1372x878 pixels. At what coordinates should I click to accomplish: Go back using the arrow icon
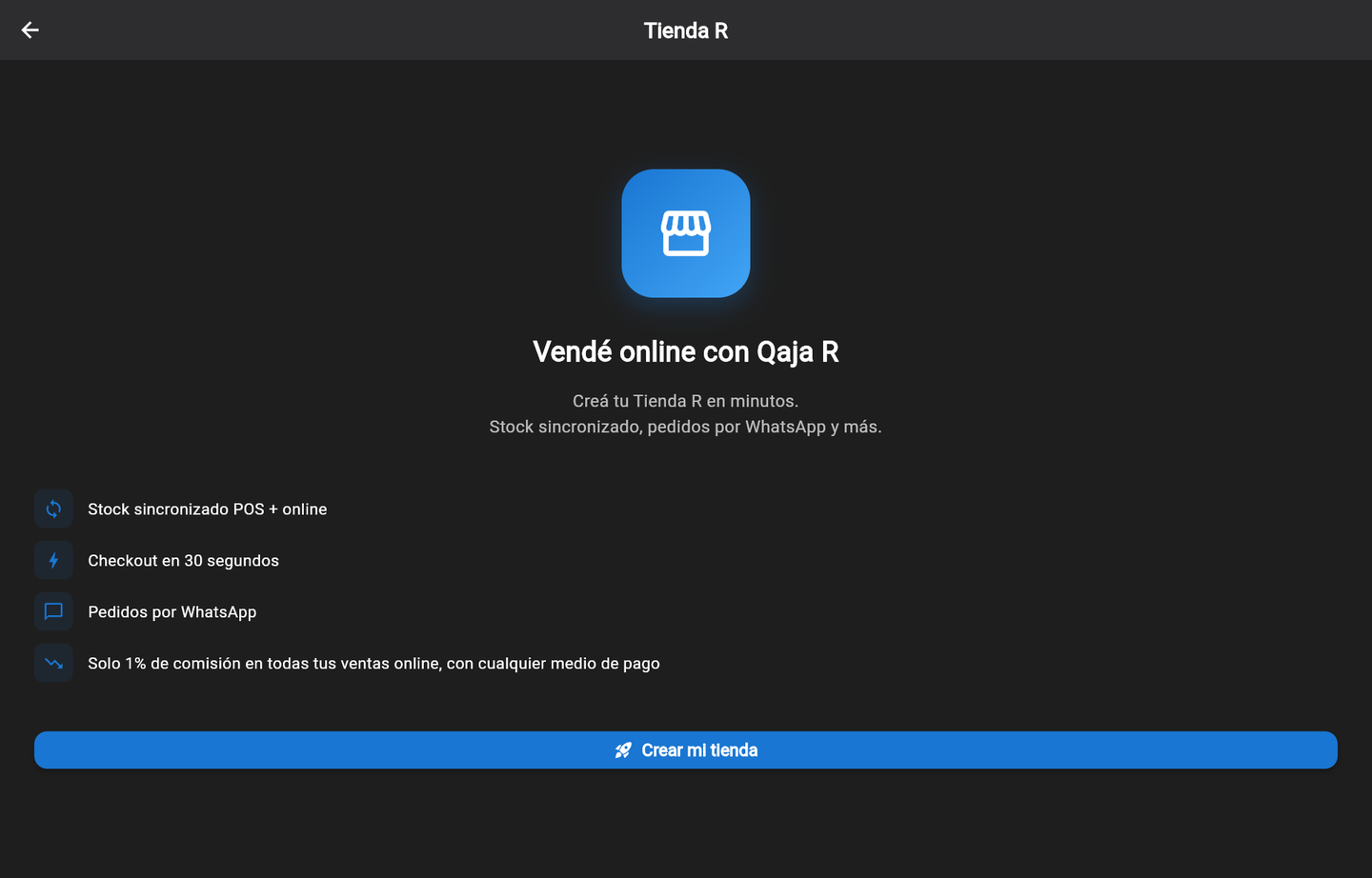pyautogui.click(x=30, y=30)
